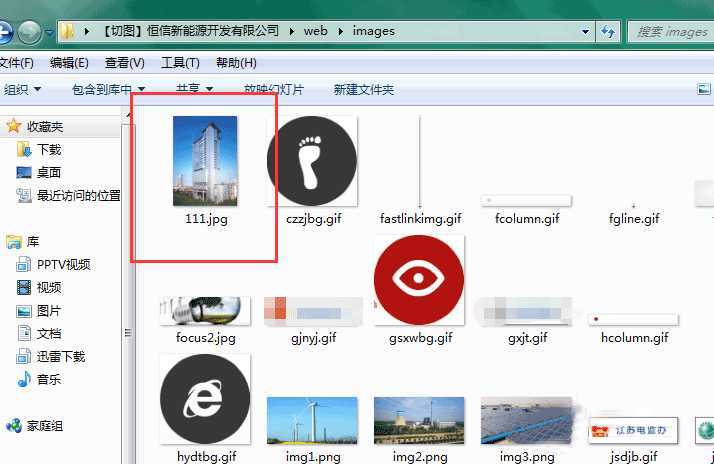Select the 111.jpg building thumbnail
This screenshot has height=464, width=714.
[205, 161]
